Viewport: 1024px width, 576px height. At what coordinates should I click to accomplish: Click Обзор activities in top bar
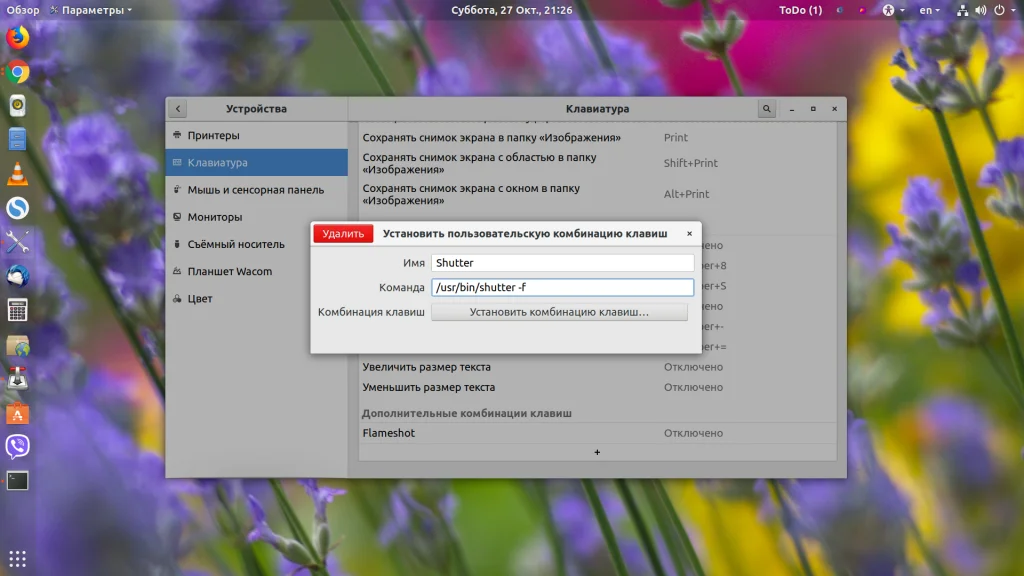click(23, 10)
